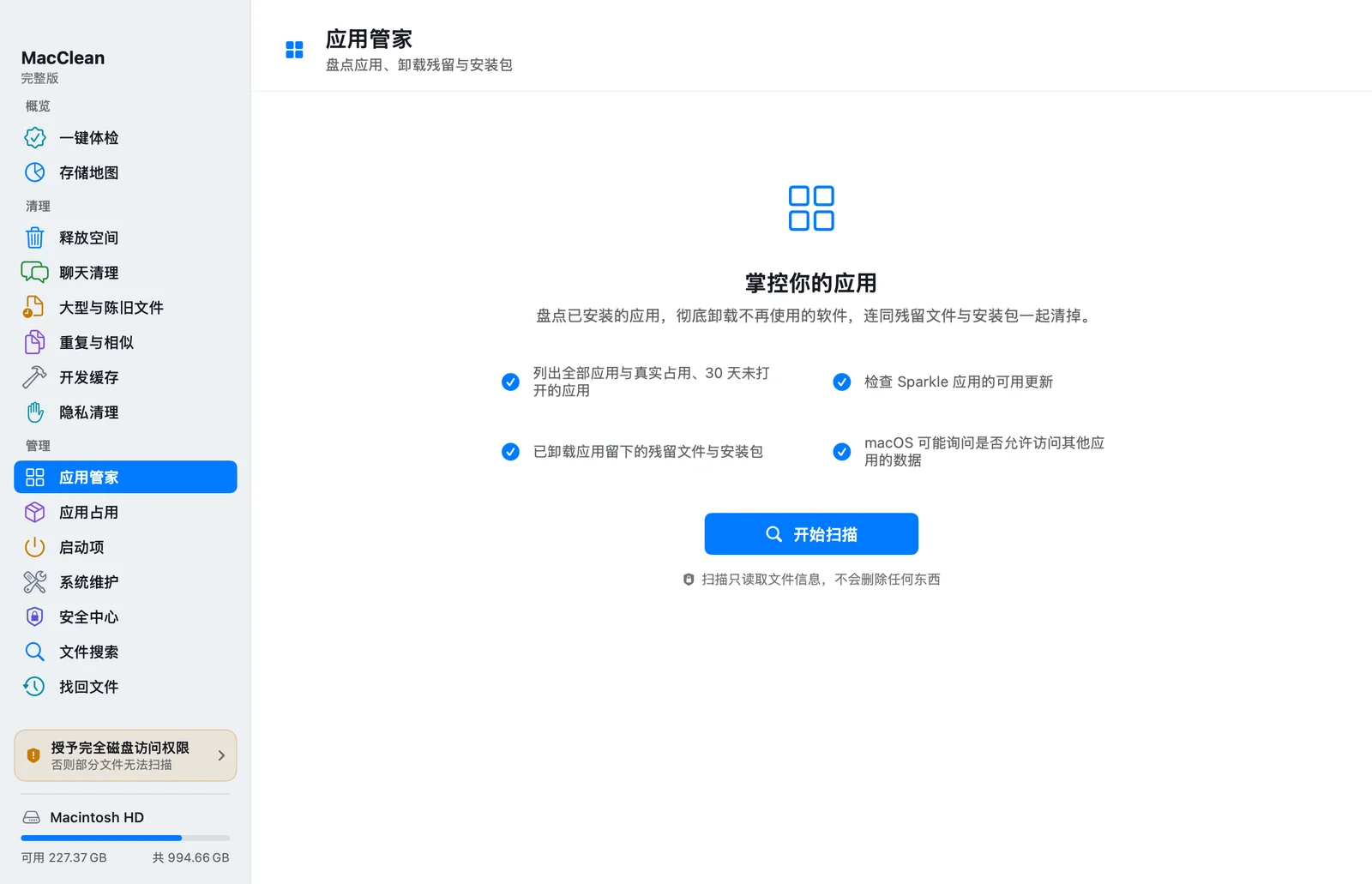Screen dimensions: 1372x884
Task: Open the 一键体检 checkup icon
Action: tap(34, 137)
